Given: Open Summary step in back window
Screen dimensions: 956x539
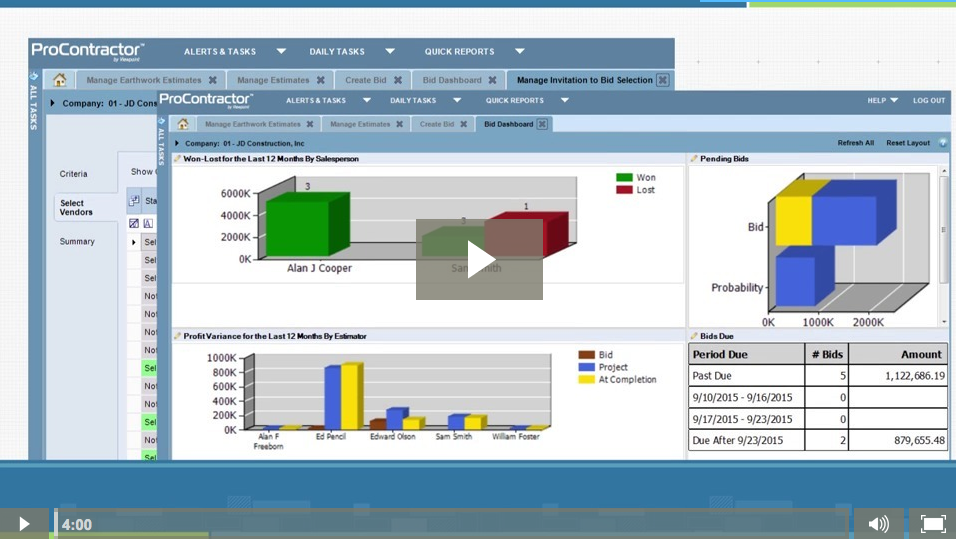Looking at the screenshot, I should pos(77,241).
